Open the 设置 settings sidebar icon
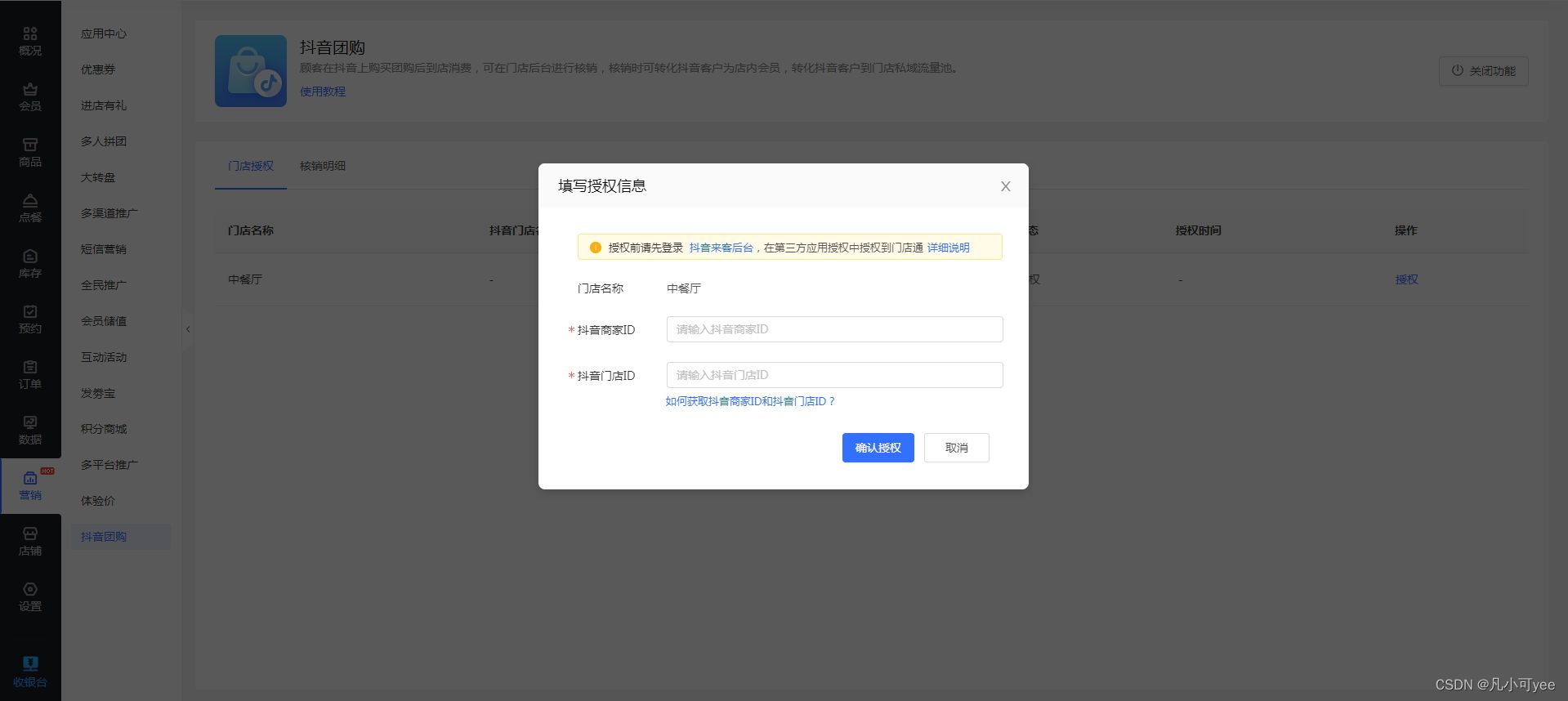The width and height of the screenshot is (1568, 701). pos(30,596)
